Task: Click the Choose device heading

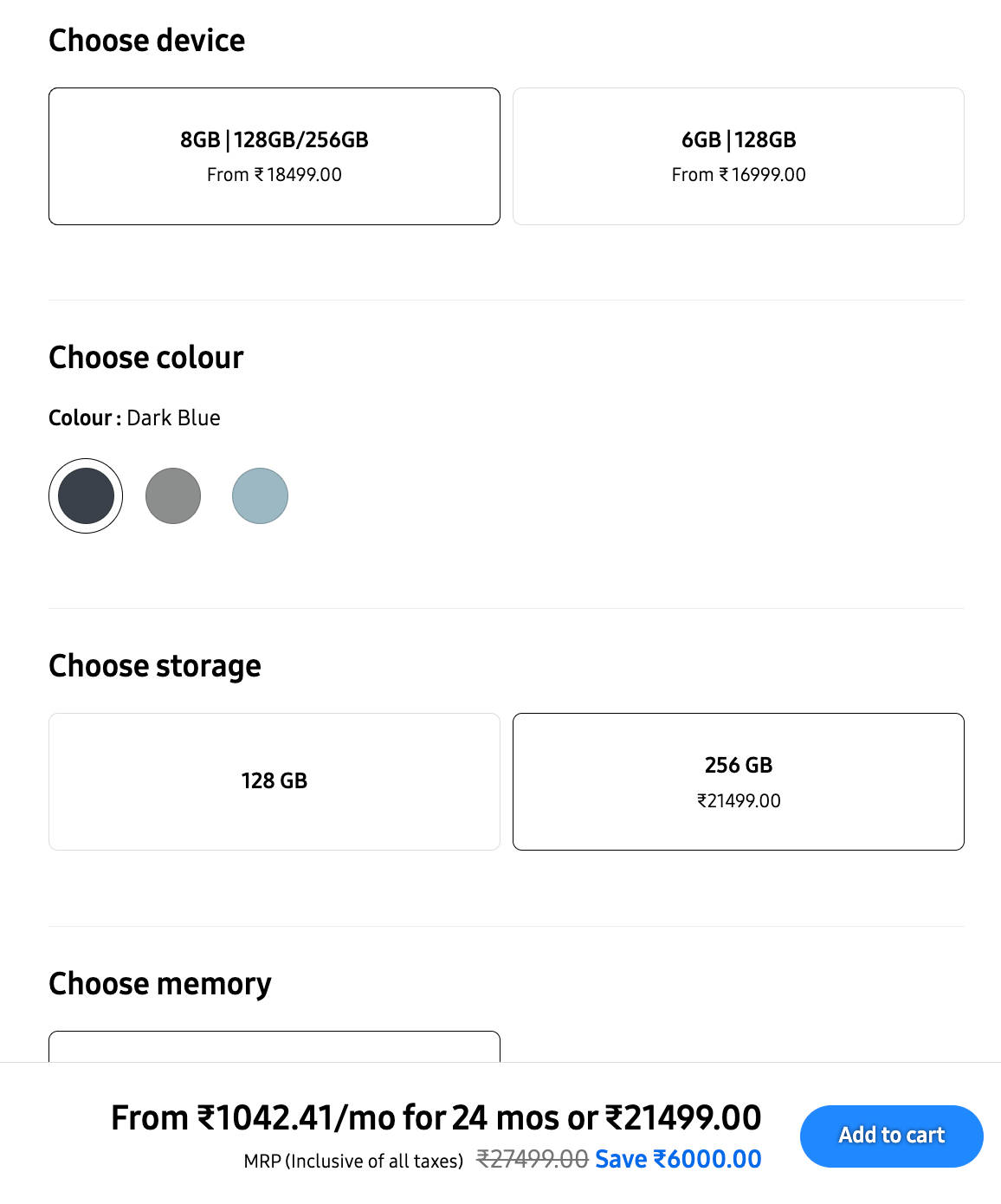Action: (146, 41)
